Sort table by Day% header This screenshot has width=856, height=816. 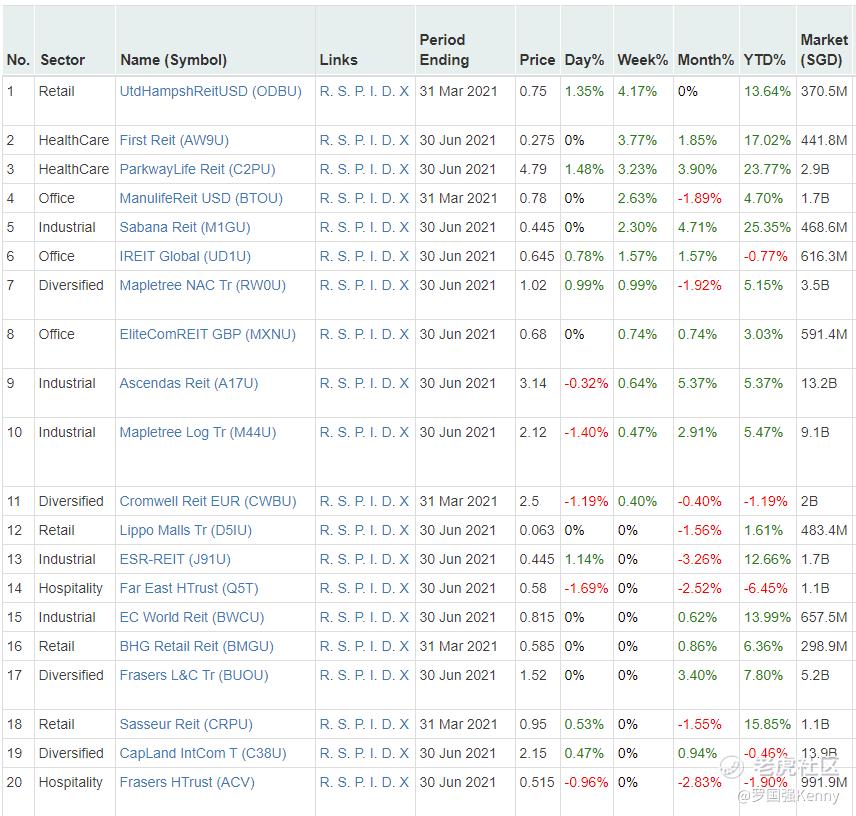click(x=584, y=59)
